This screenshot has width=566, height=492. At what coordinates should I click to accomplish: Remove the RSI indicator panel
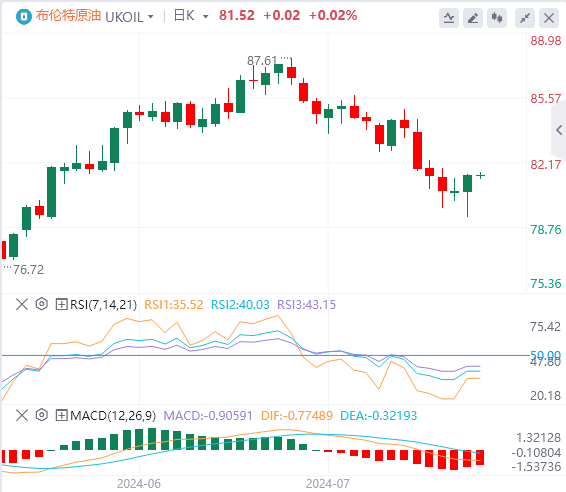(x=22, y=304)
